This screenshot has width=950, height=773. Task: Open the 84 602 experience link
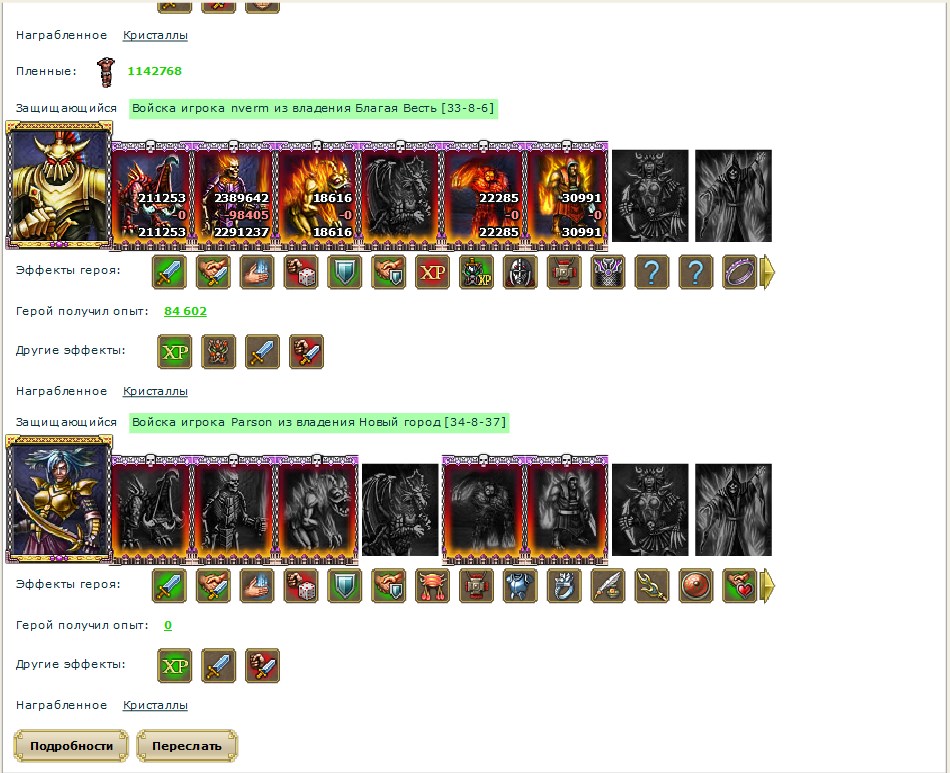185,311
